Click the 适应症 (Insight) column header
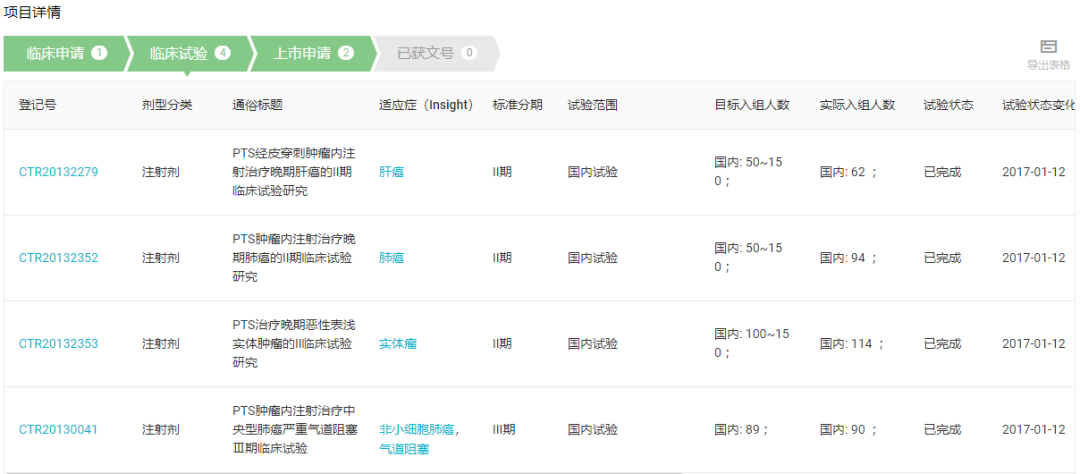 pos(425,105)
